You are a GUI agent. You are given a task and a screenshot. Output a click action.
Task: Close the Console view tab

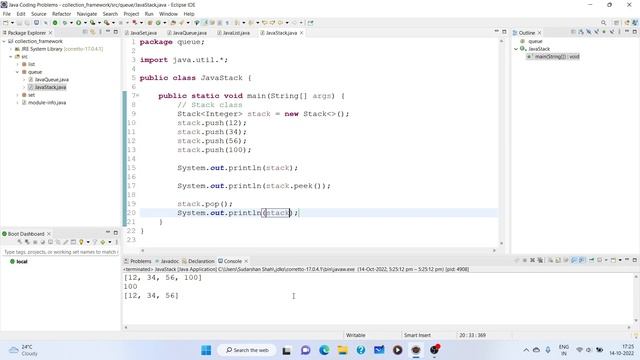(x=246, y=261)
